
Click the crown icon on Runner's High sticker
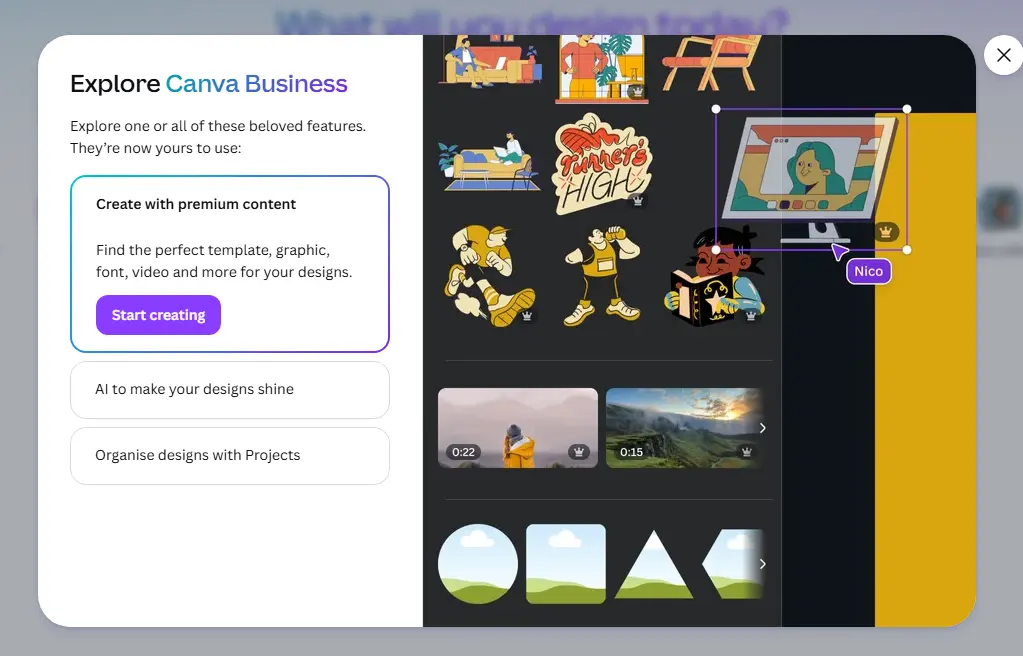[x=637, y=201]
